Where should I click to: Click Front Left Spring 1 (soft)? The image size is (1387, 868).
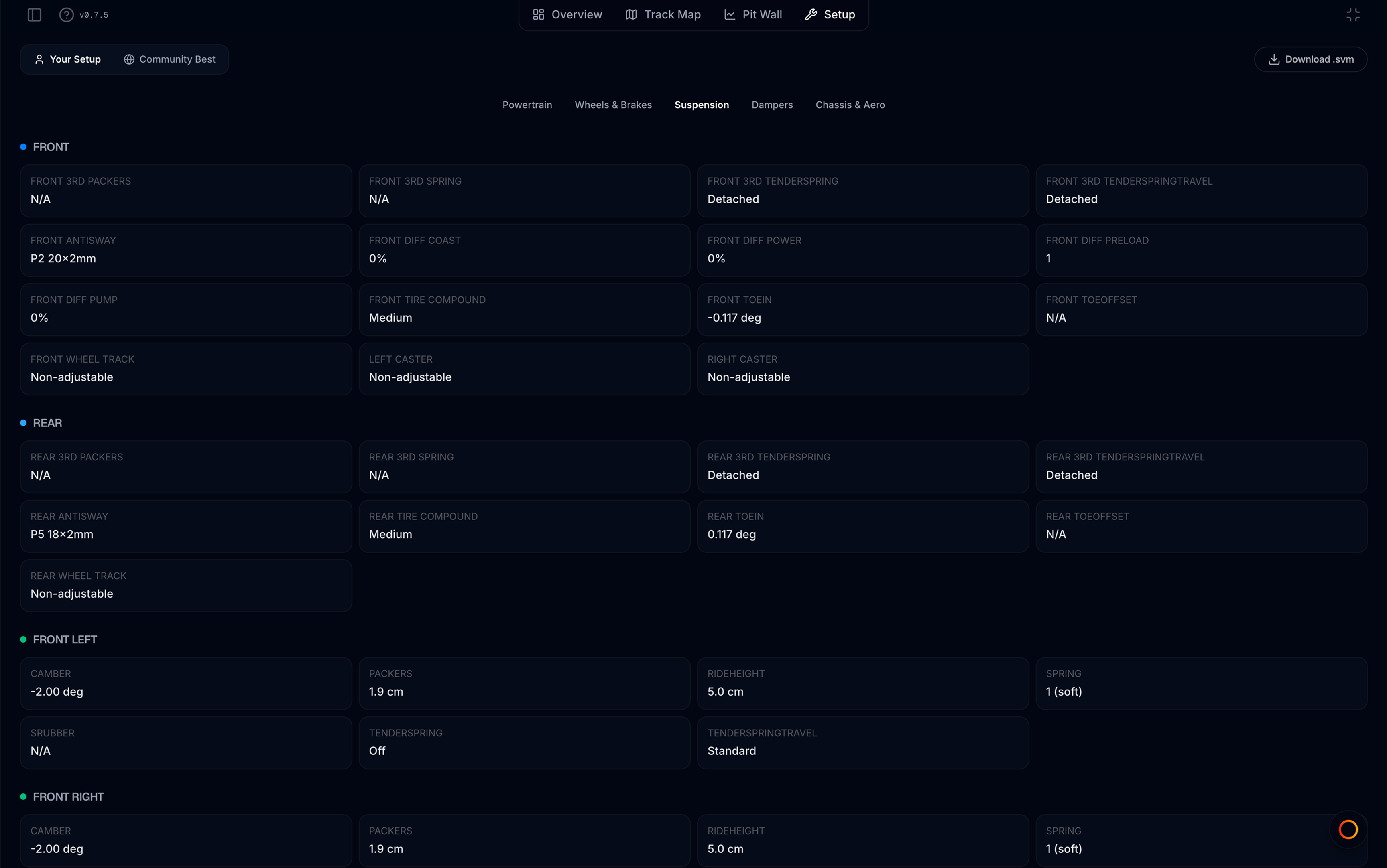(1202, 684)
